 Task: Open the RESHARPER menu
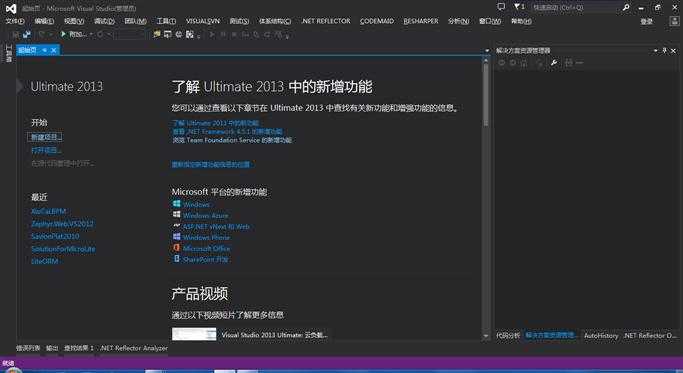point(421,21)
